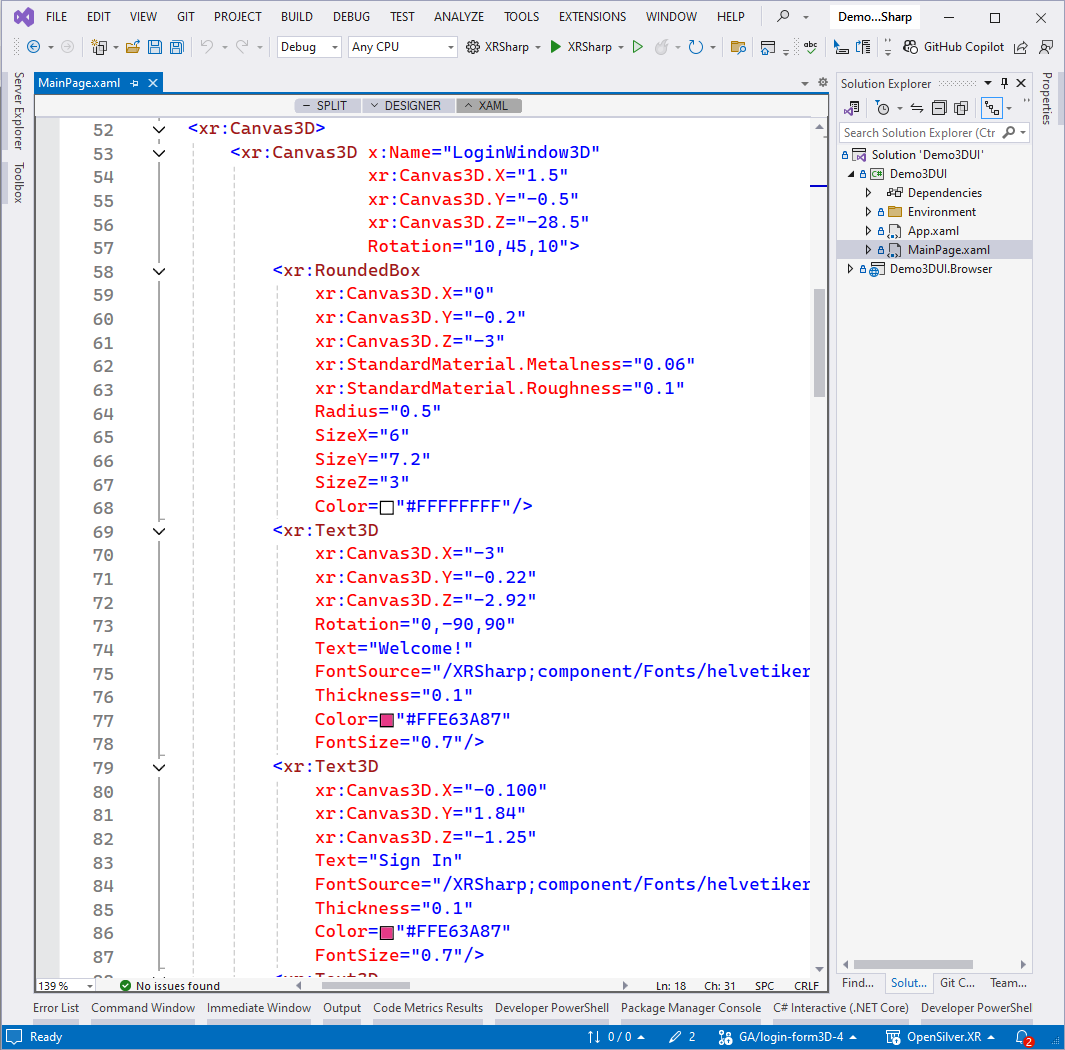Click Collapse All icon in Solution Explorer

(x=939, y=108)
